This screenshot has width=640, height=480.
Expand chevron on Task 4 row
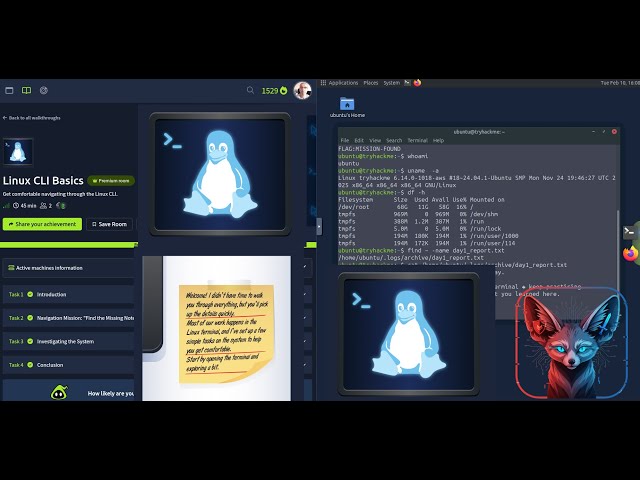pos(305,364)
